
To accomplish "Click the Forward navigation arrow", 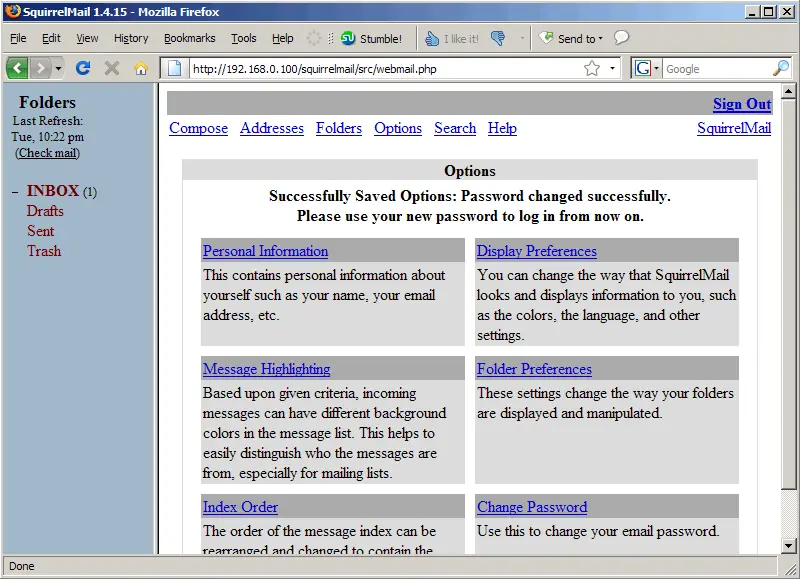I will pyautogui.click(x=40, y=68).
